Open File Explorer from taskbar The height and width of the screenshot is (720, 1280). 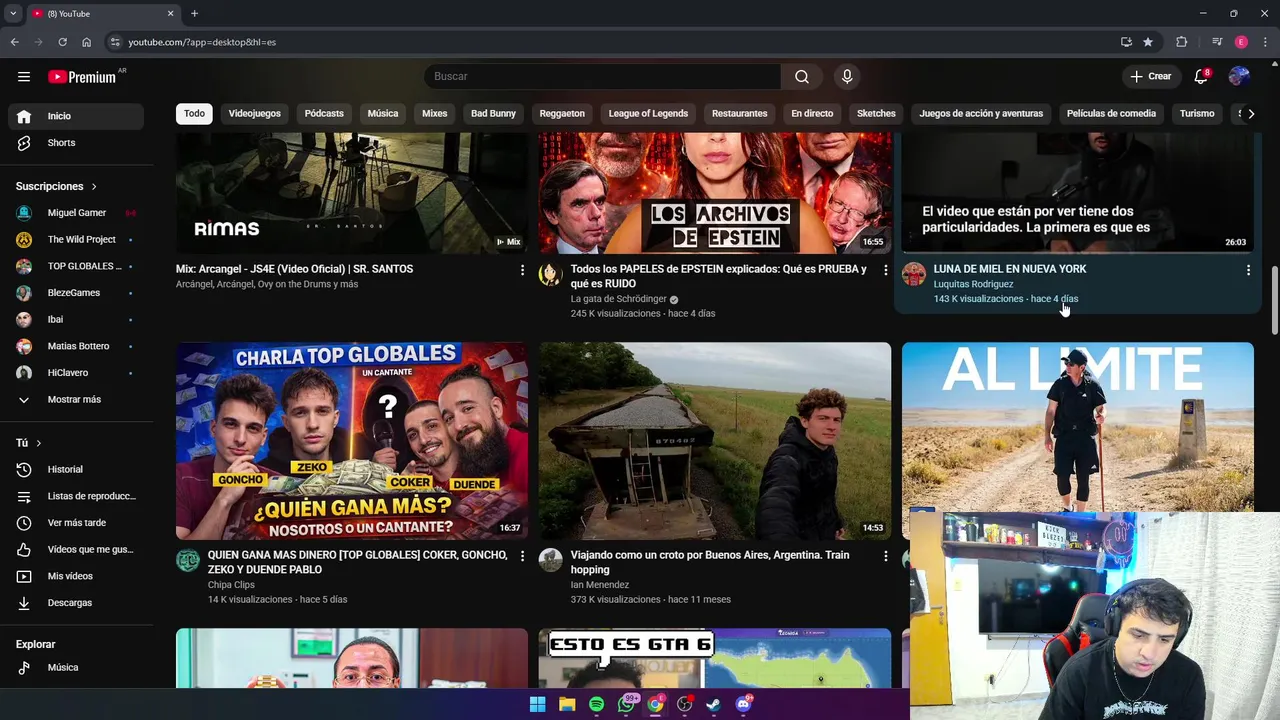(x=567, y=704)
